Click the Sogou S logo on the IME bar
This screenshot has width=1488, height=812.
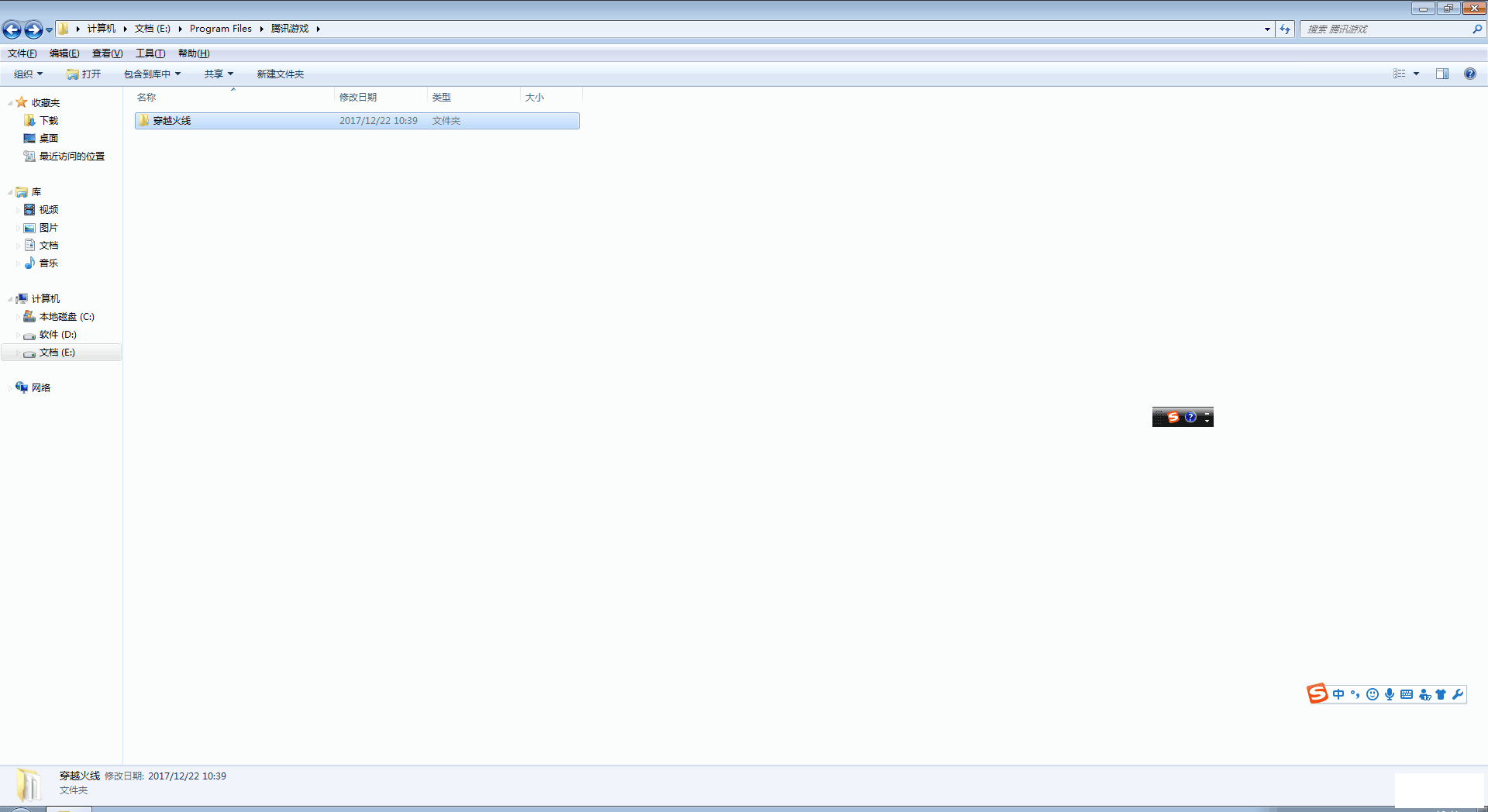click(x=1317, y=693)
